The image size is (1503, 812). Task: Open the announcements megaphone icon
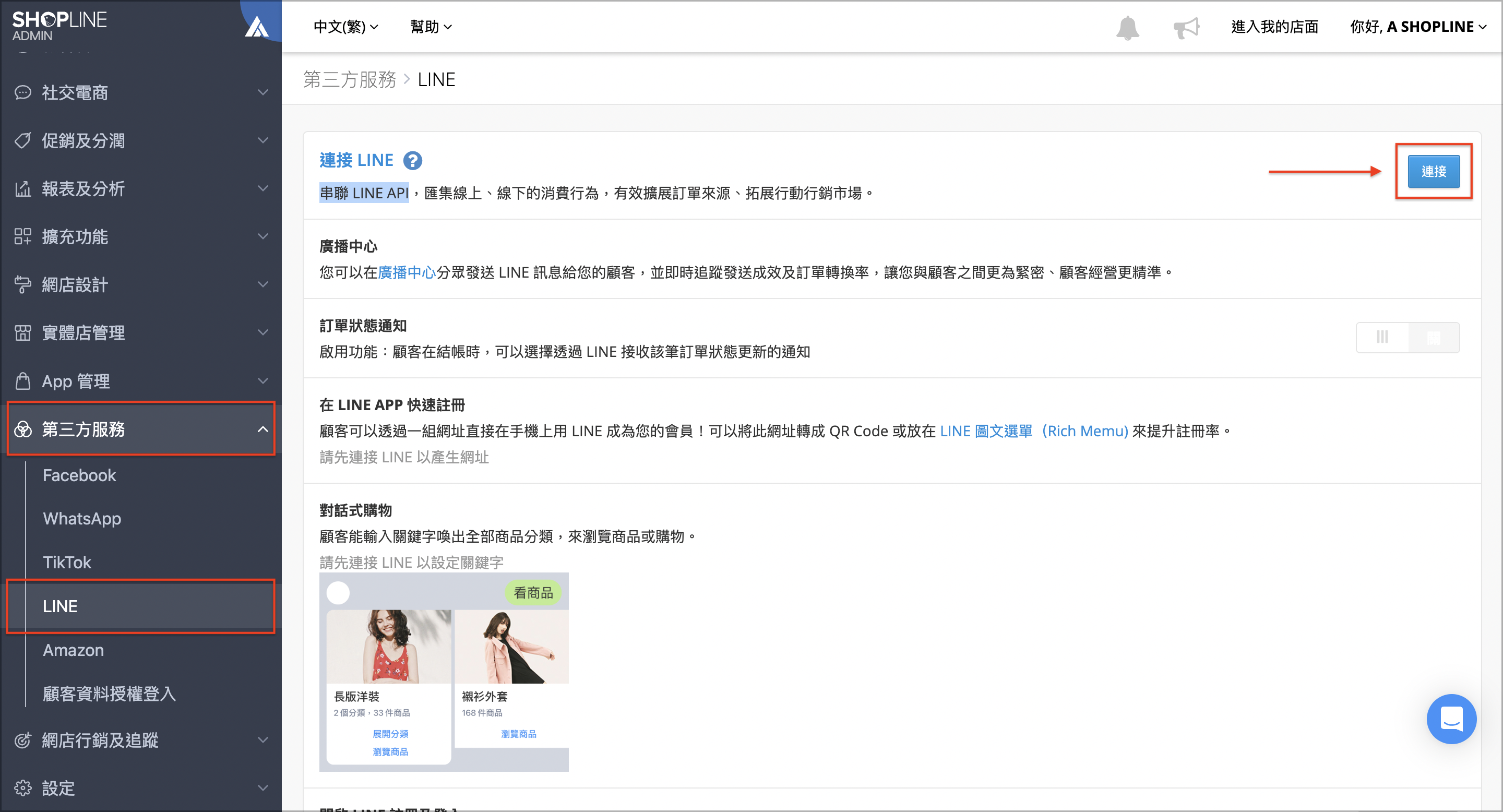[1186, 28]
